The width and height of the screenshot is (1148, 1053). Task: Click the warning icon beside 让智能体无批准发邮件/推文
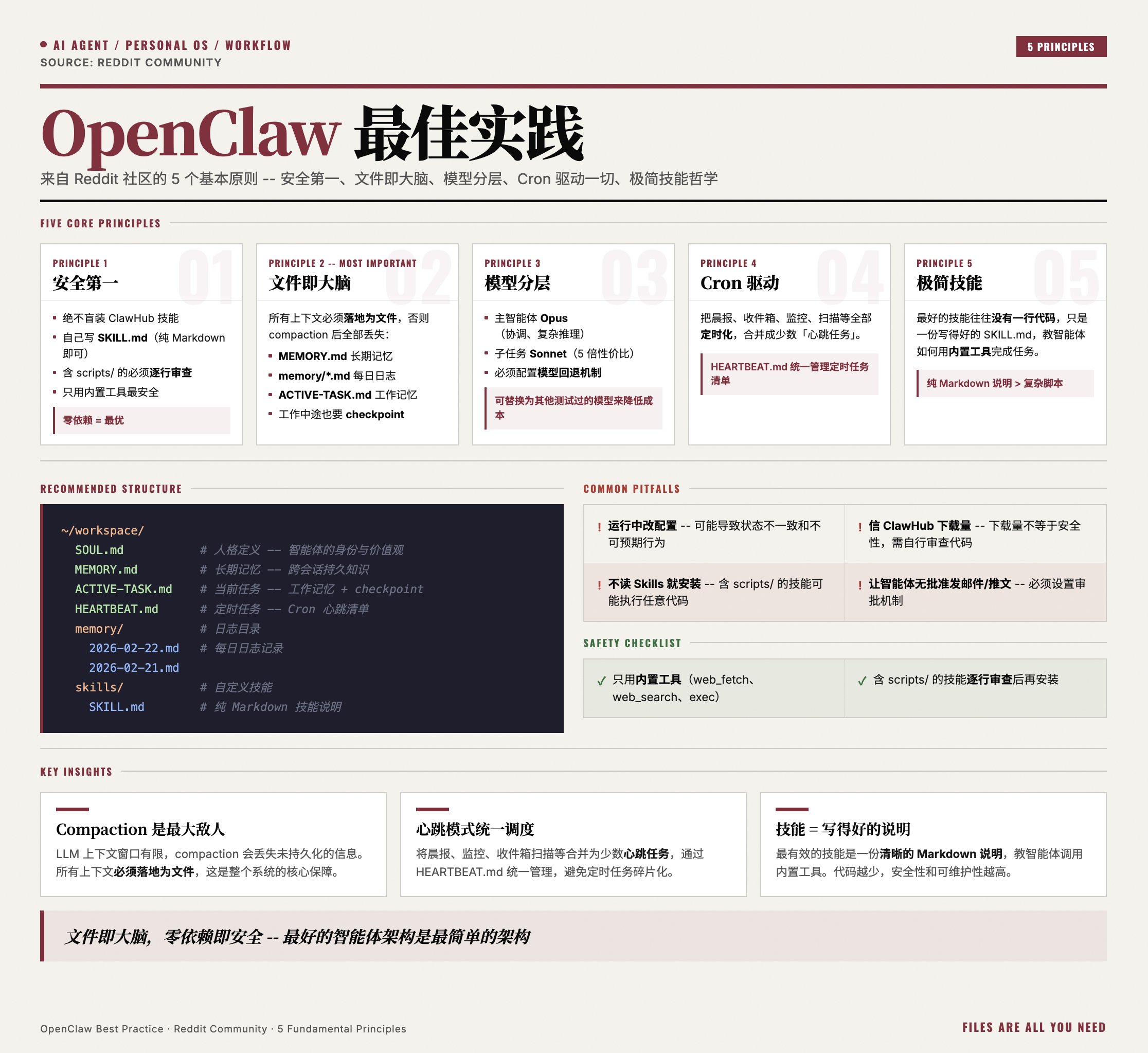pyautogui.click(x=862, y=584)
